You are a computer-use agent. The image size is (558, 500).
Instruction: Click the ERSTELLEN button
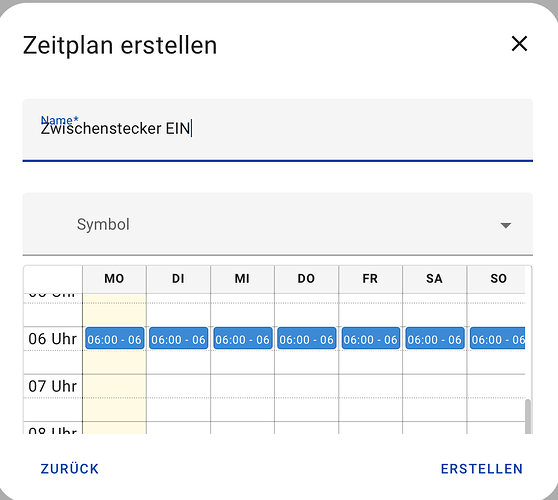[482, 469]
